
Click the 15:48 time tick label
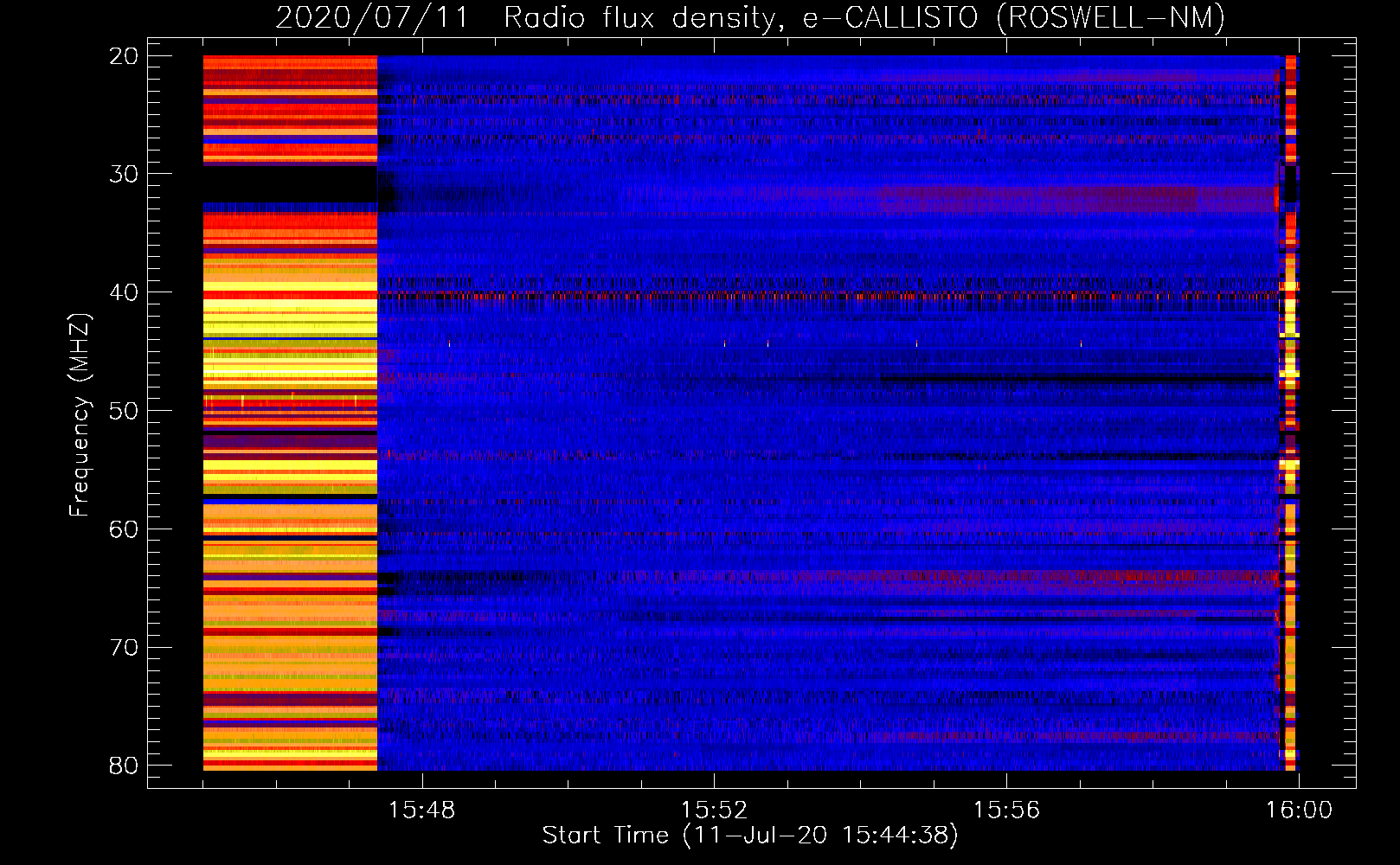[422, 811]
